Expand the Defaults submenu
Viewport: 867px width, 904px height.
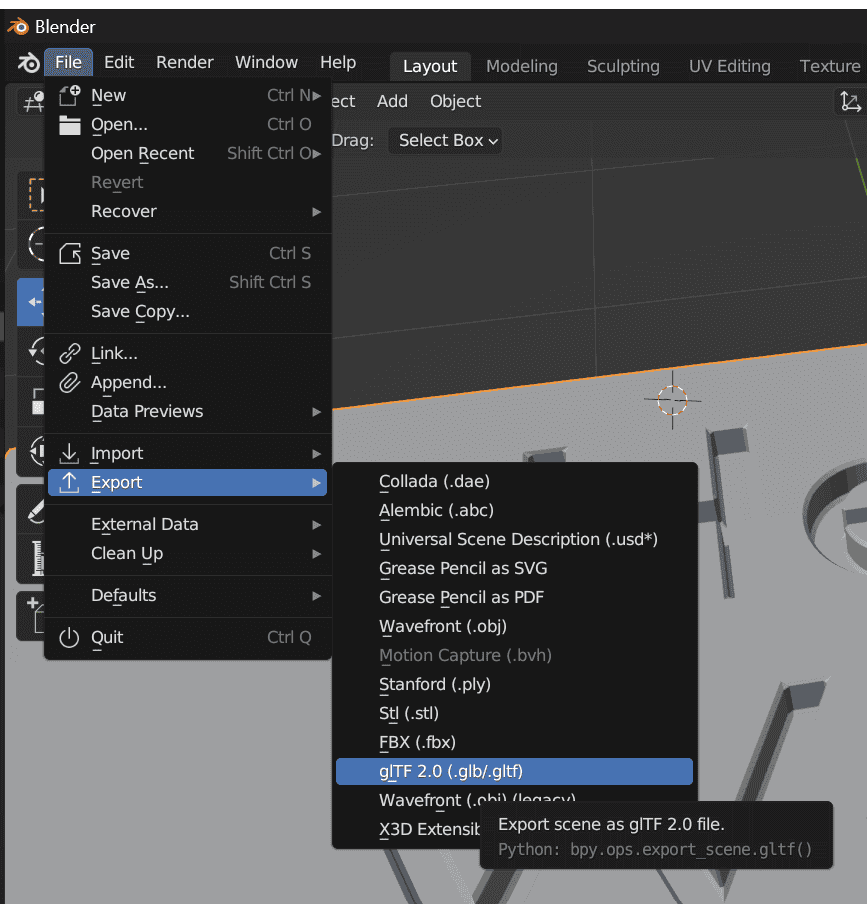tap(188, 596)
